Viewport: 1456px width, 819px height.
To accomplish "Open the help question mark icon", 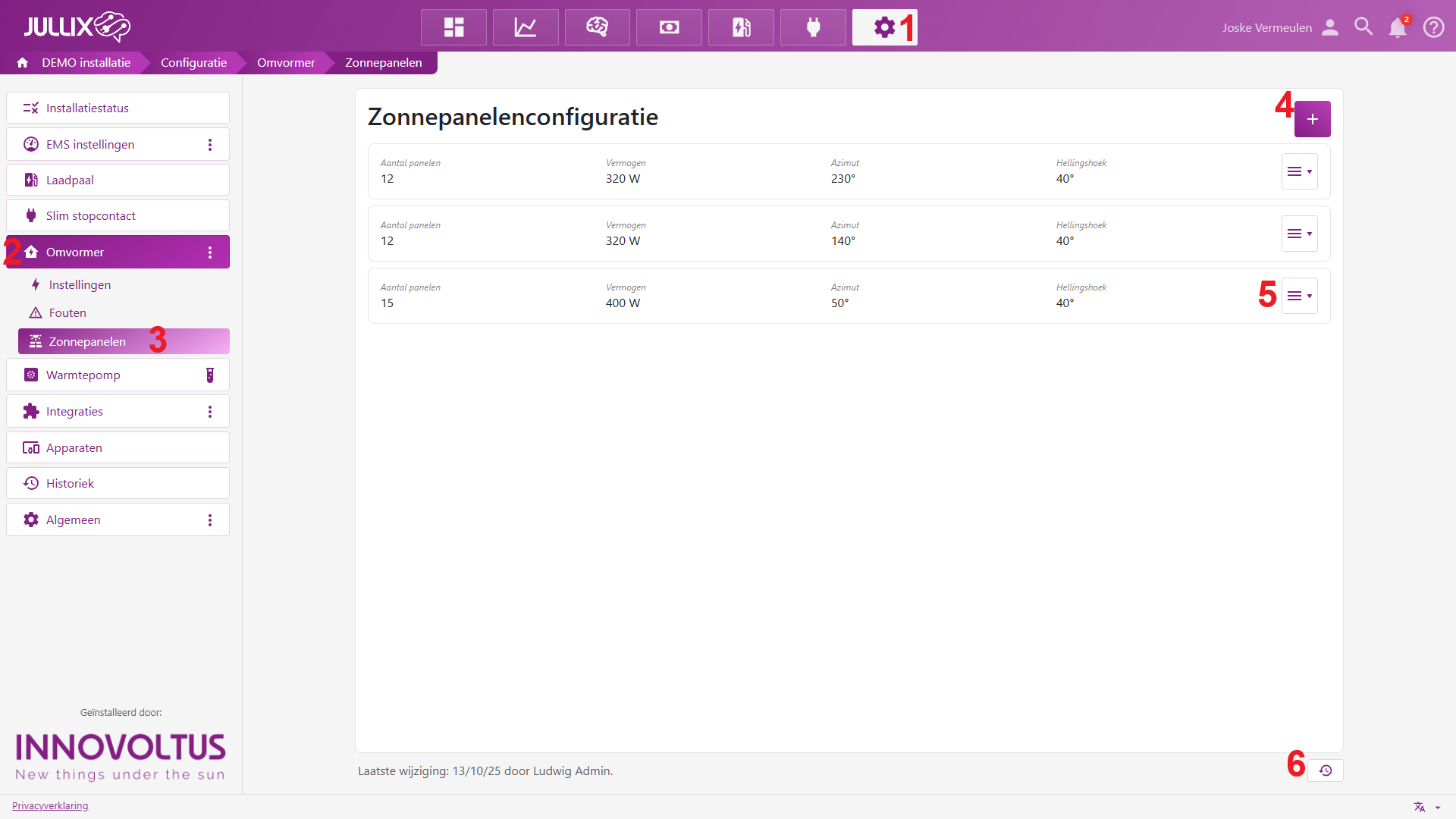I will click(x=1433, y=27).
